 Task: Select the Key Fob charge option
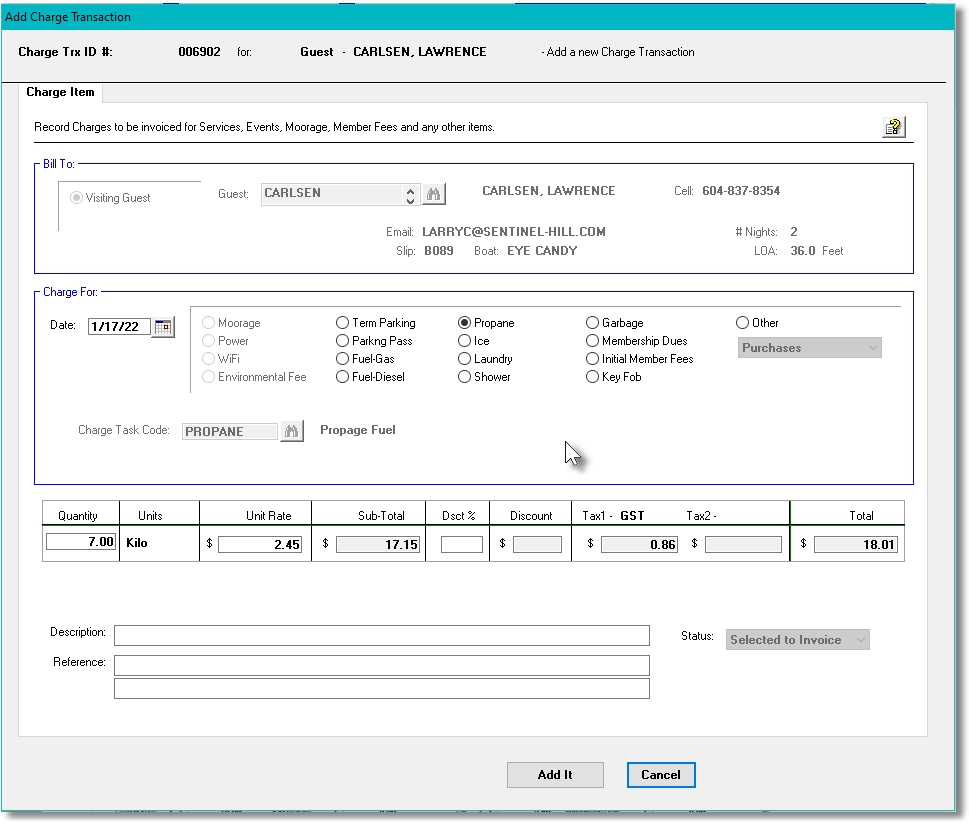click(x=592, y=377)
